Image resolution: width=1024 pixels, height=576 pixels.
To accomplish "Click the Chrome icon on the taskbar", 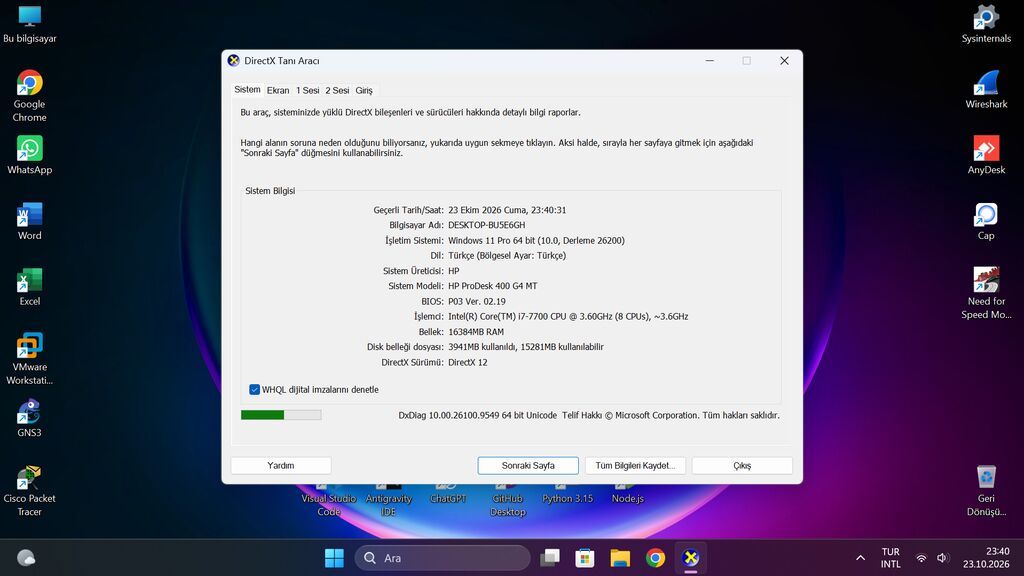I will tap(655, 558).
